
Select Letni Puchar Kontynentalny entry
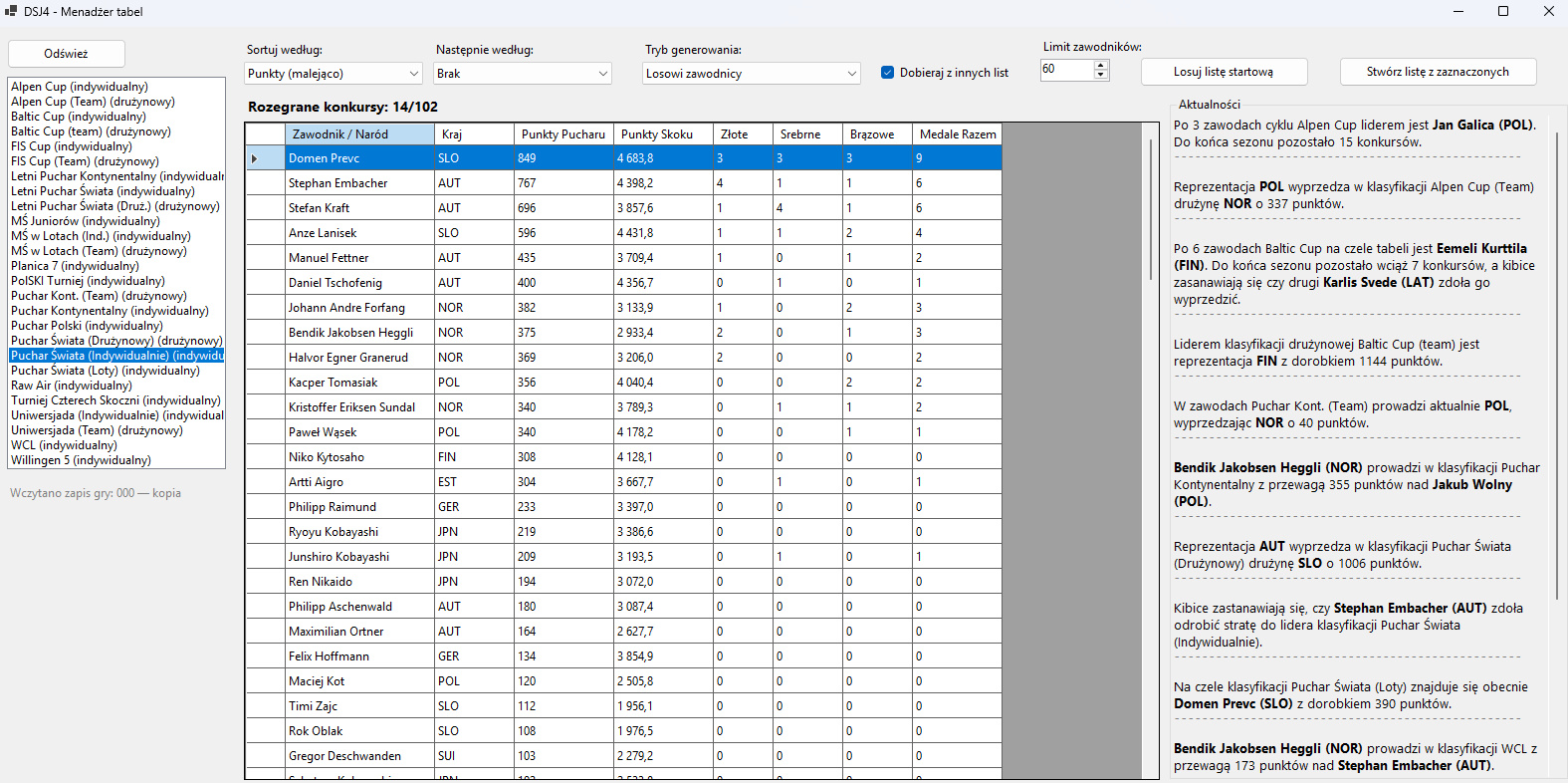[116, 176]
